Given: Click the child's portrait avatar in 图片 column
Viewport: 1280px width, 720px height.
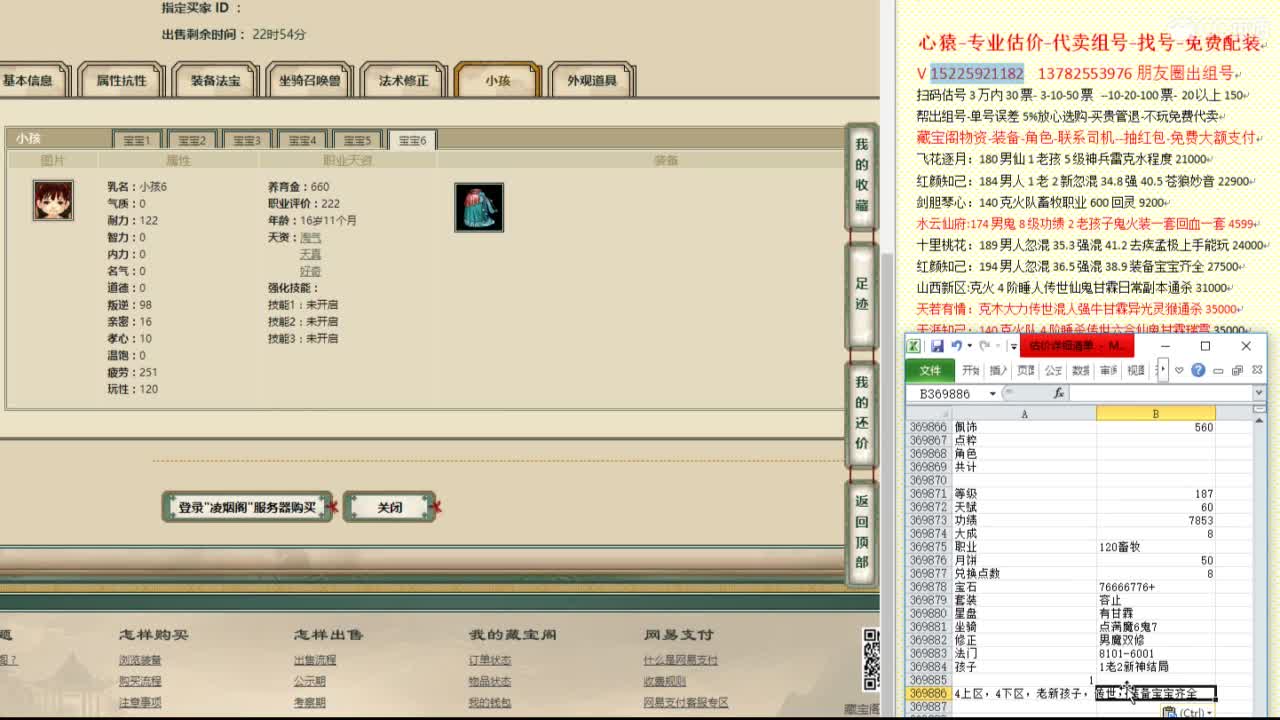Looking at the screenshot, I should pos(52,200).
